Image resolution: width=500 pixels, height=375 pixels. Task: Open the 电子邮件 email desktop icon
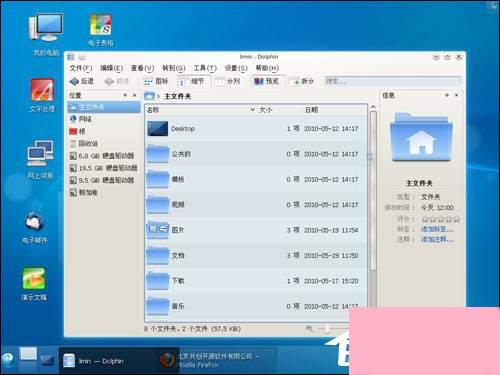(35, 227)
